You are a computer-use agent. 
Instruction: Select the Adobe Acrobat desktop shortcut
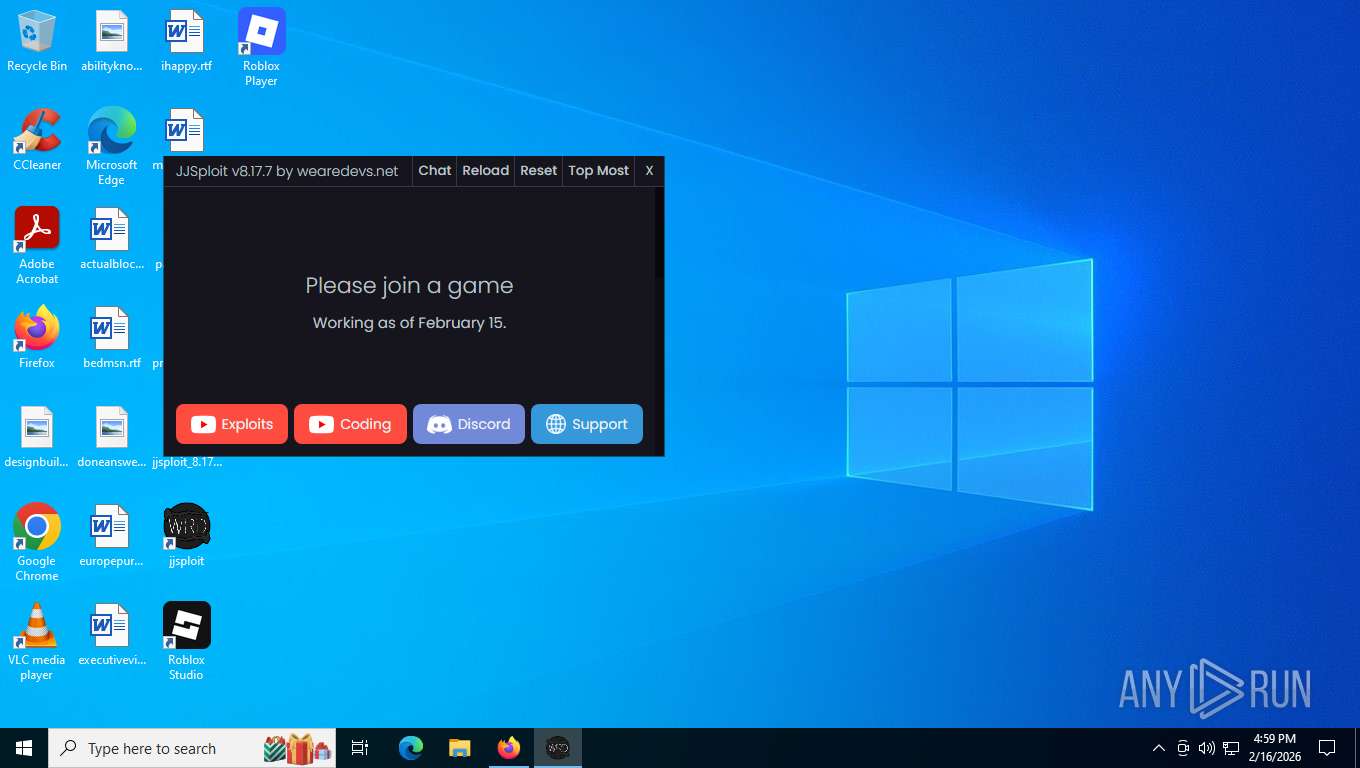pyautogui.click(x=37, y=246)
